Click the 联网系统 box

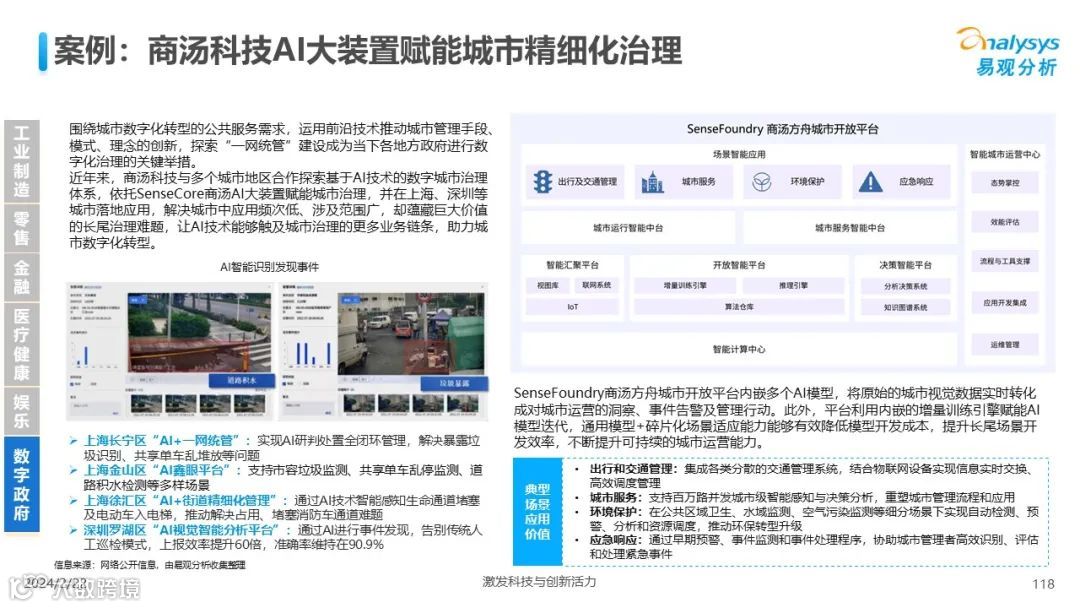(x=596, y=285)
